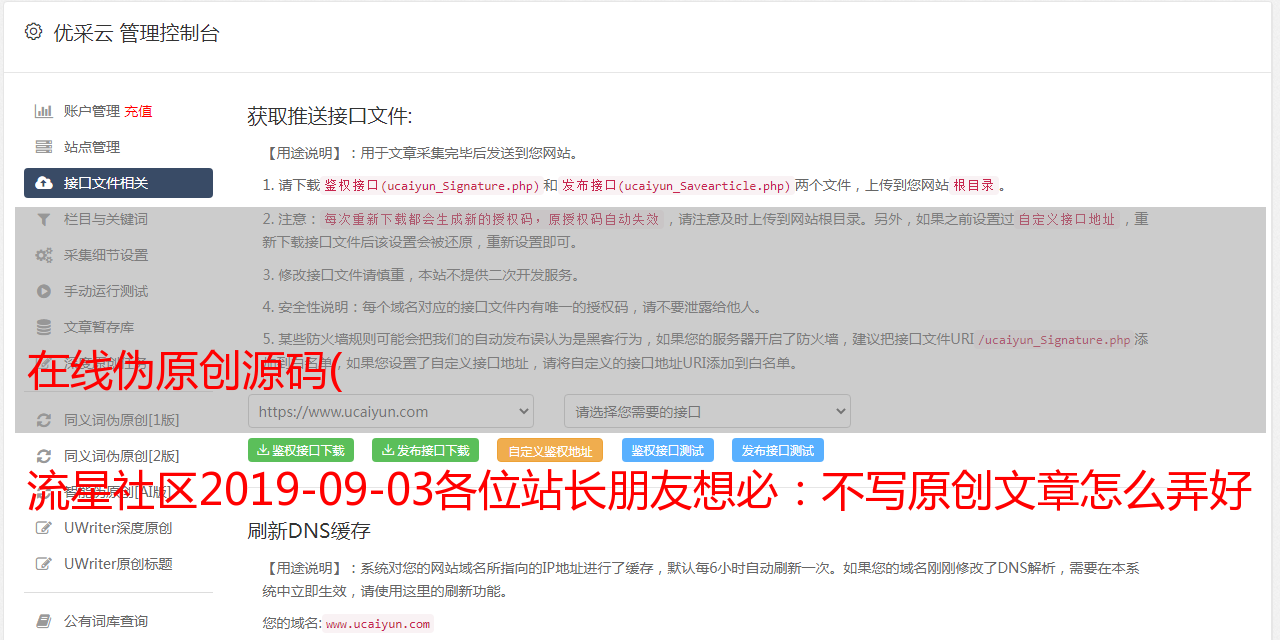The image size is (1280, 640).
Task: Click the 刷新DNS缓存 heading
Action: (x=309, y=530)
